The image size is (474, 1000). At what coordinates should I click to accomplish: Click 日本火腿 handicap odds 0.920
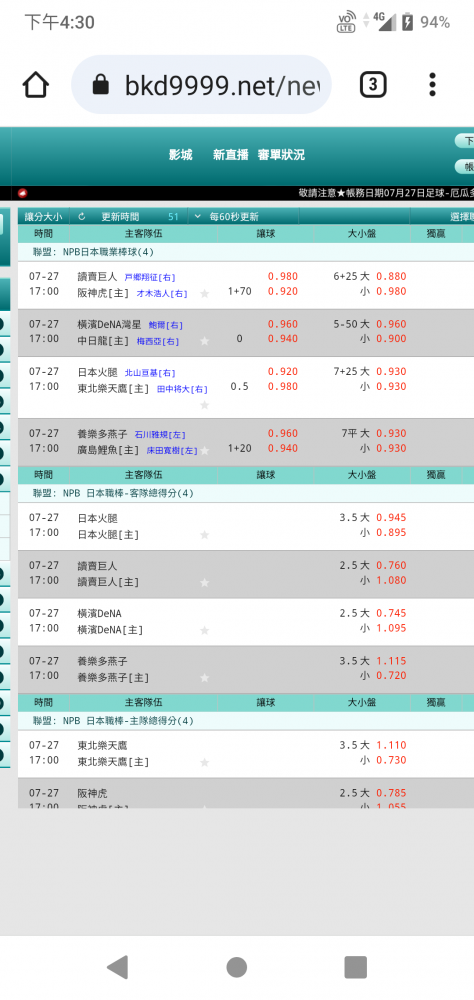point(283,371)
